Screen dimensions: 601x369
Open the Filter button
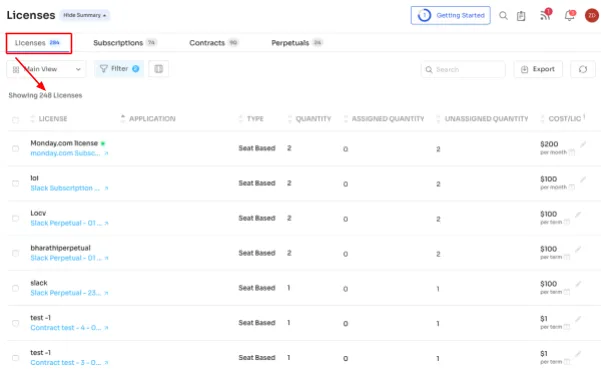(119, 69)
